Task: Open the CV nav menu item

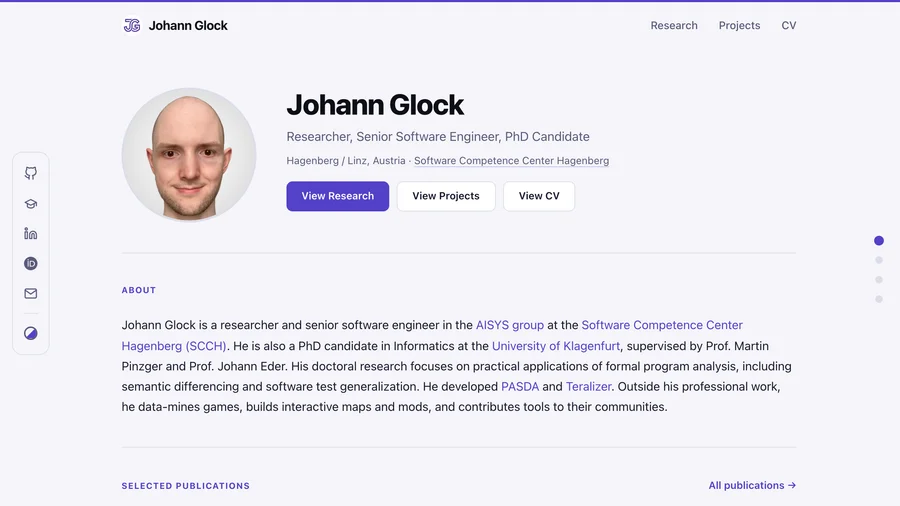Action: pos(789,25)
